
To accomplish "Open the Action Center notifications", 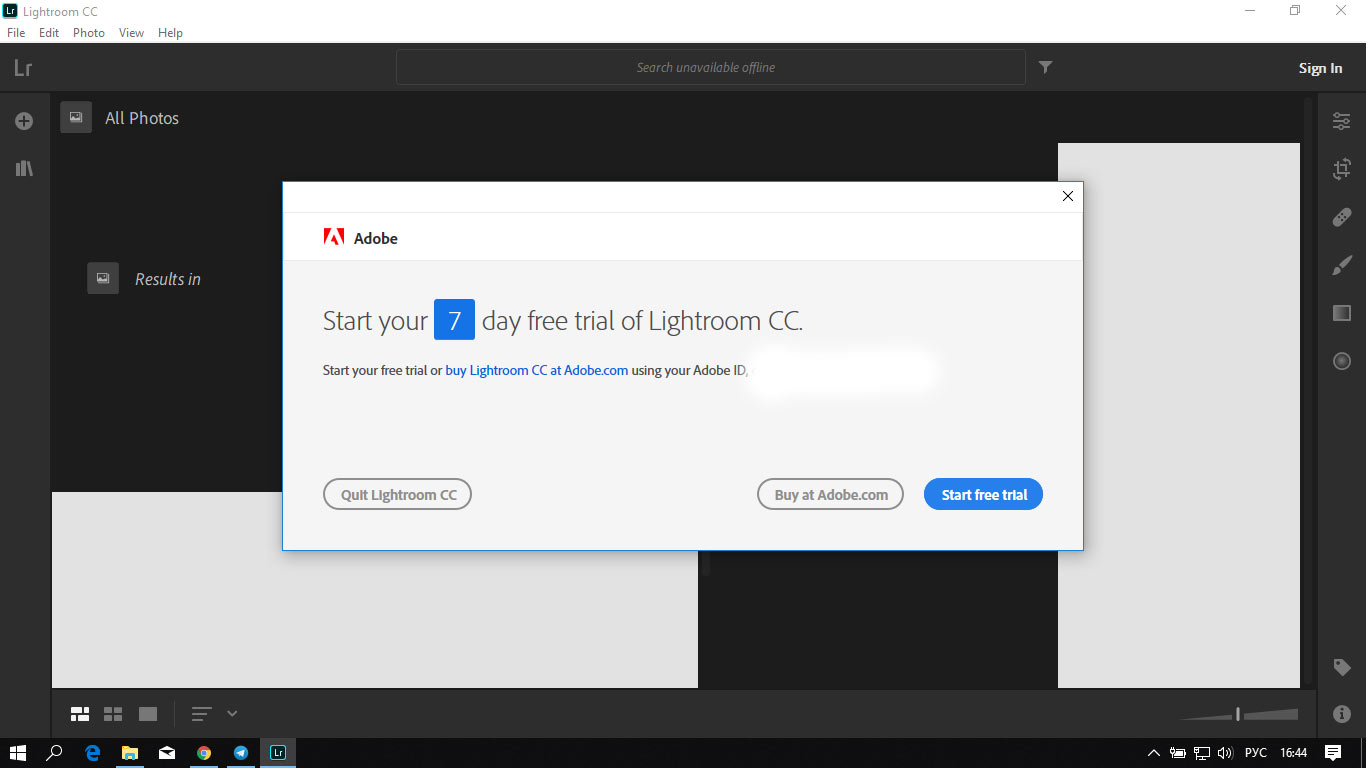I will [1333, 753].
